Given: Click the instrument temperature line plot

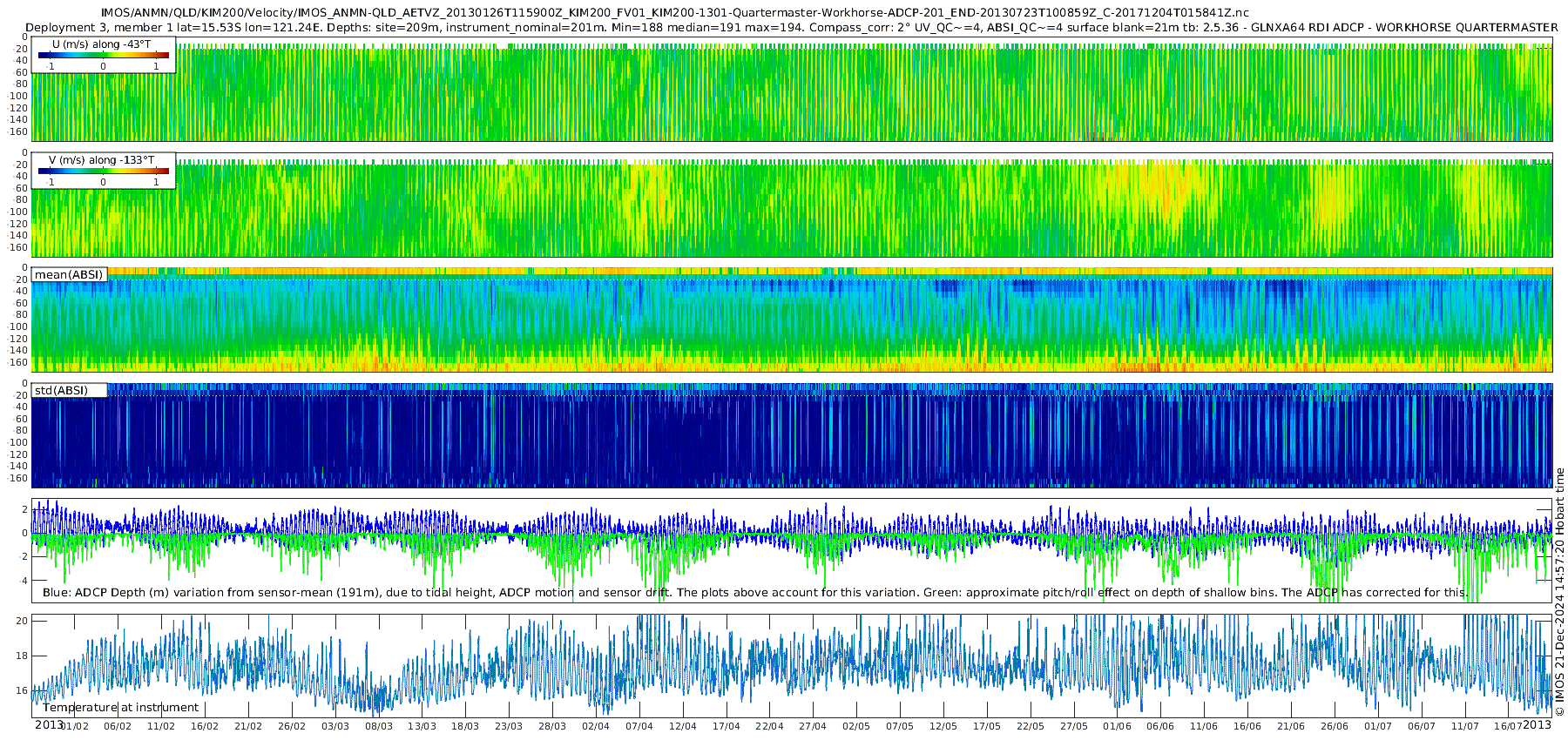Looking at the screenshot, I should (792, 666).
